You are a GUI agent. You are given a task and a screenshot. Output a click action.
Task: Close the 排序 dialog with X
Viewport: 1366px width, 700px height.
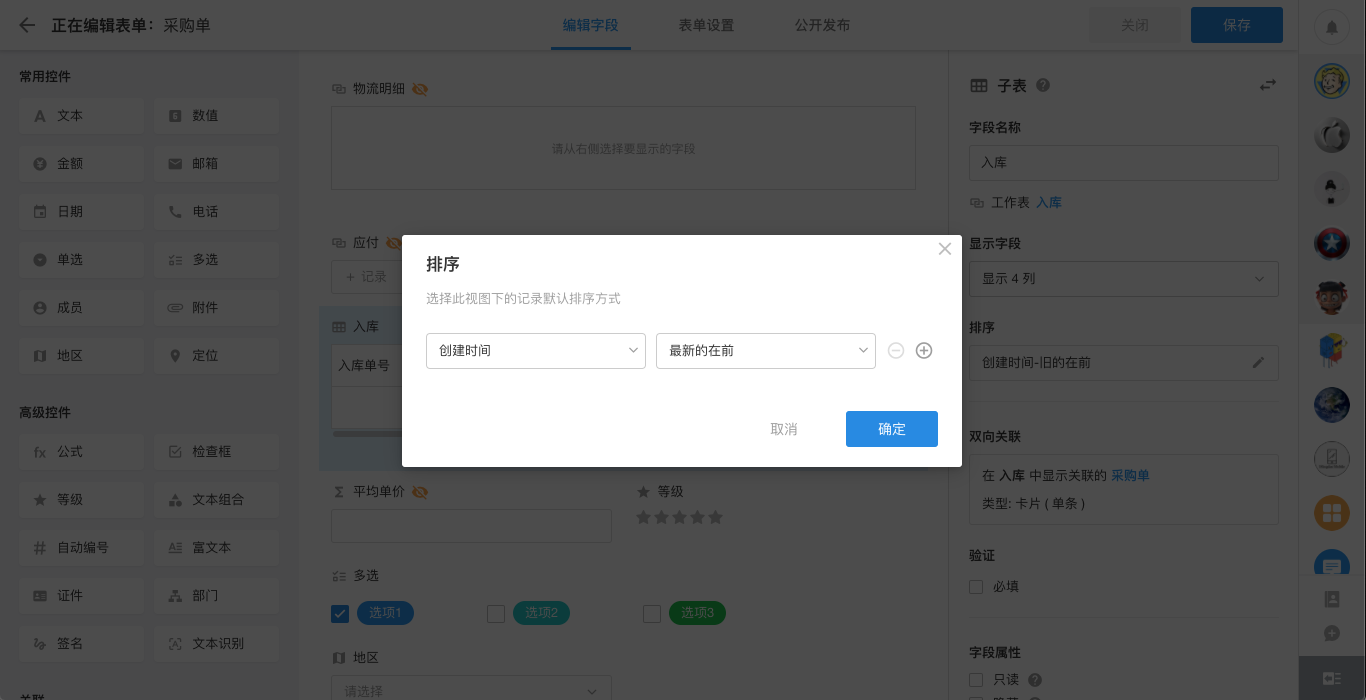(x=944, y=249)
